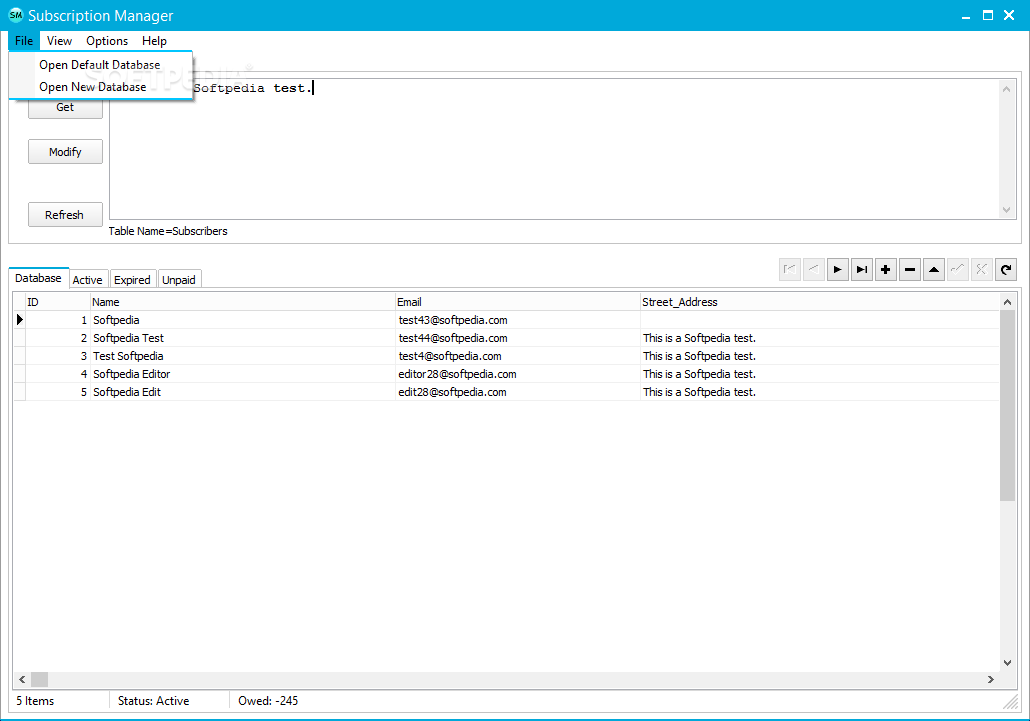Click the Status: Active status bar entry
The height and width of the screenshot is (721, 1030).
154,701
